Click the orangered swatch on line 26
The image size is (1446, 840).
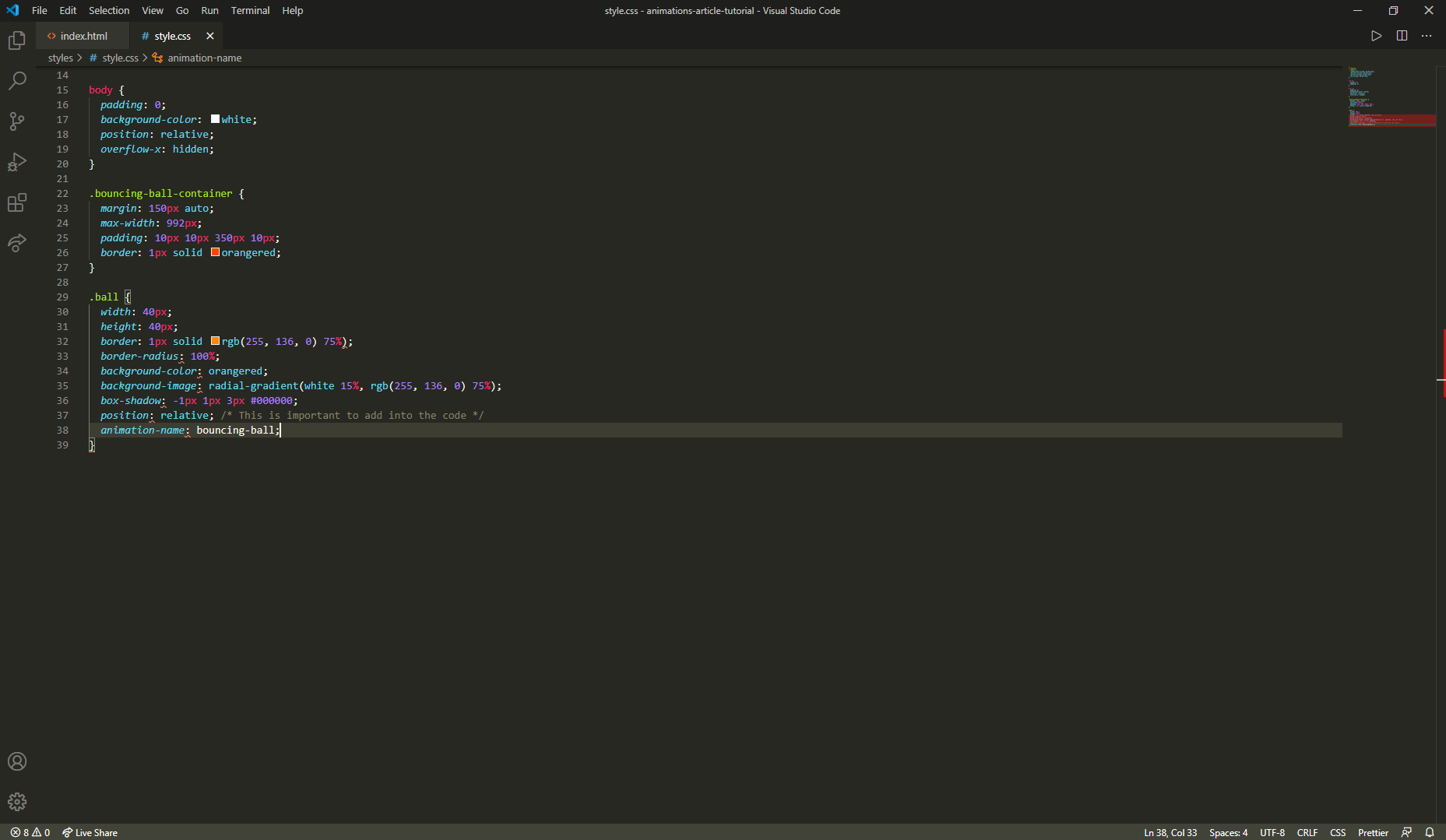coord(215,252)
